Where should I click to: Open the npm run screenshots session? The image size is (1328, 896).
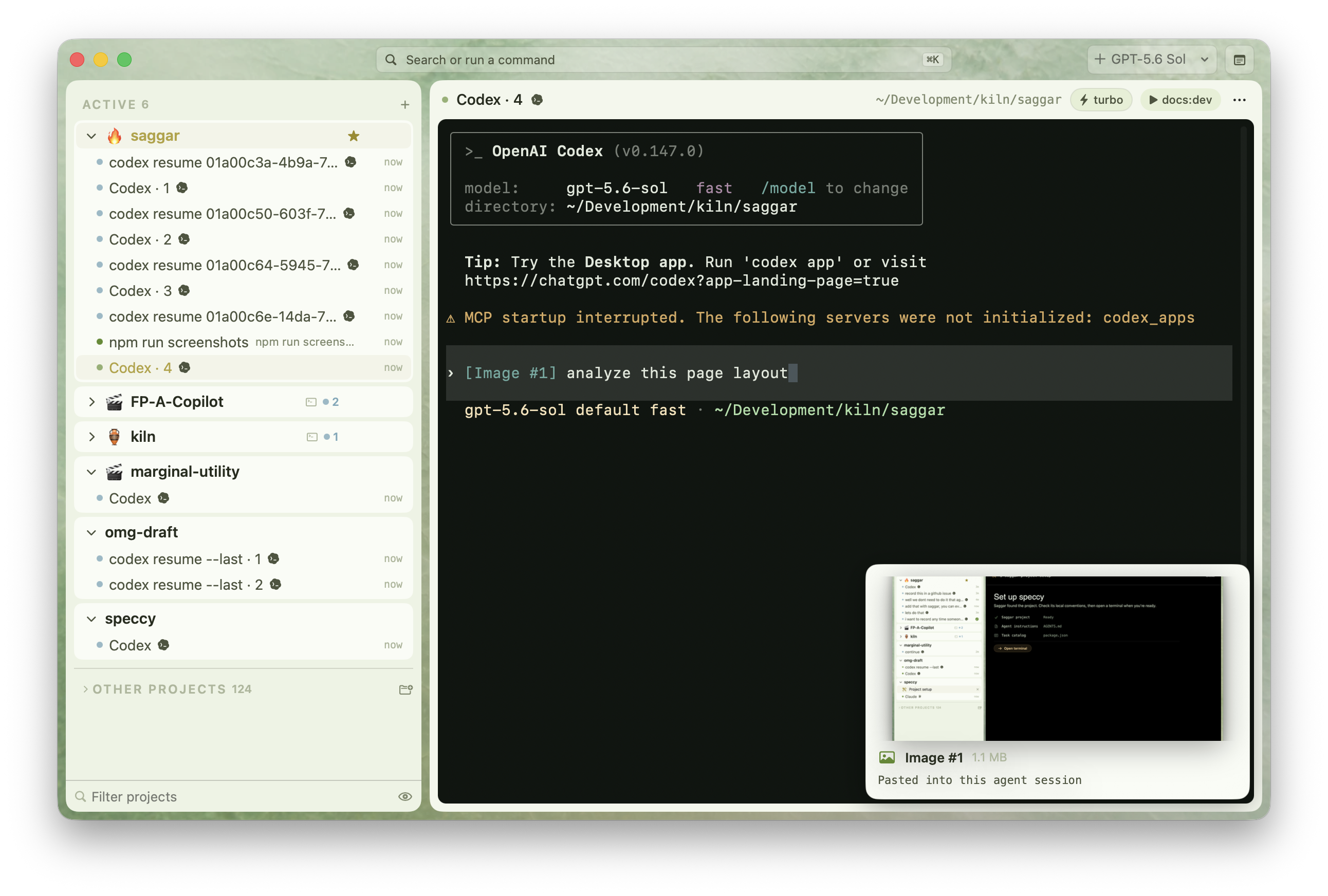(243, 342)
